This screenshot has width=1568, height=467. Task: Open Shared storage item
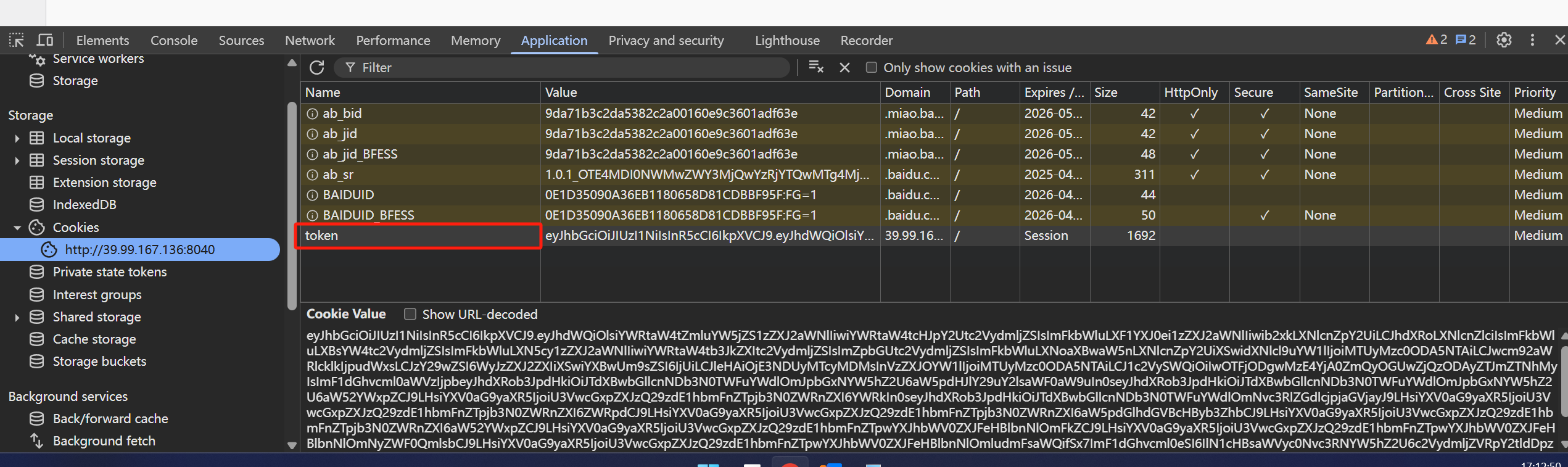(x=97, y=317)
